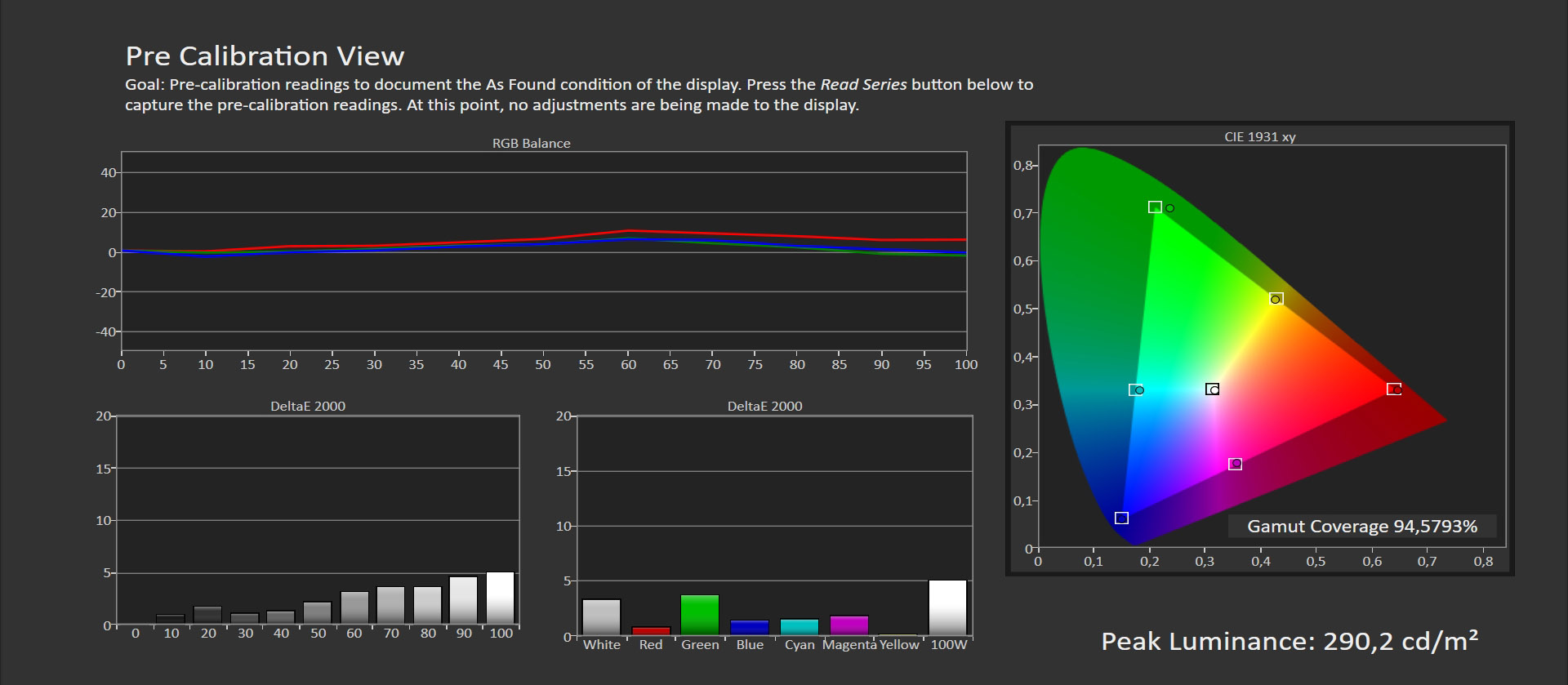Click the red primary target square in CIE chart

tap(1394, 389)
